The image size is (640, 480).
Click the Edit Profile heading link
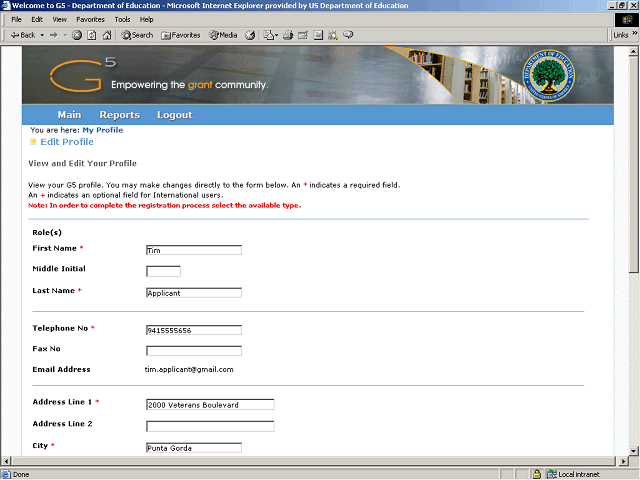click(67, 142)
